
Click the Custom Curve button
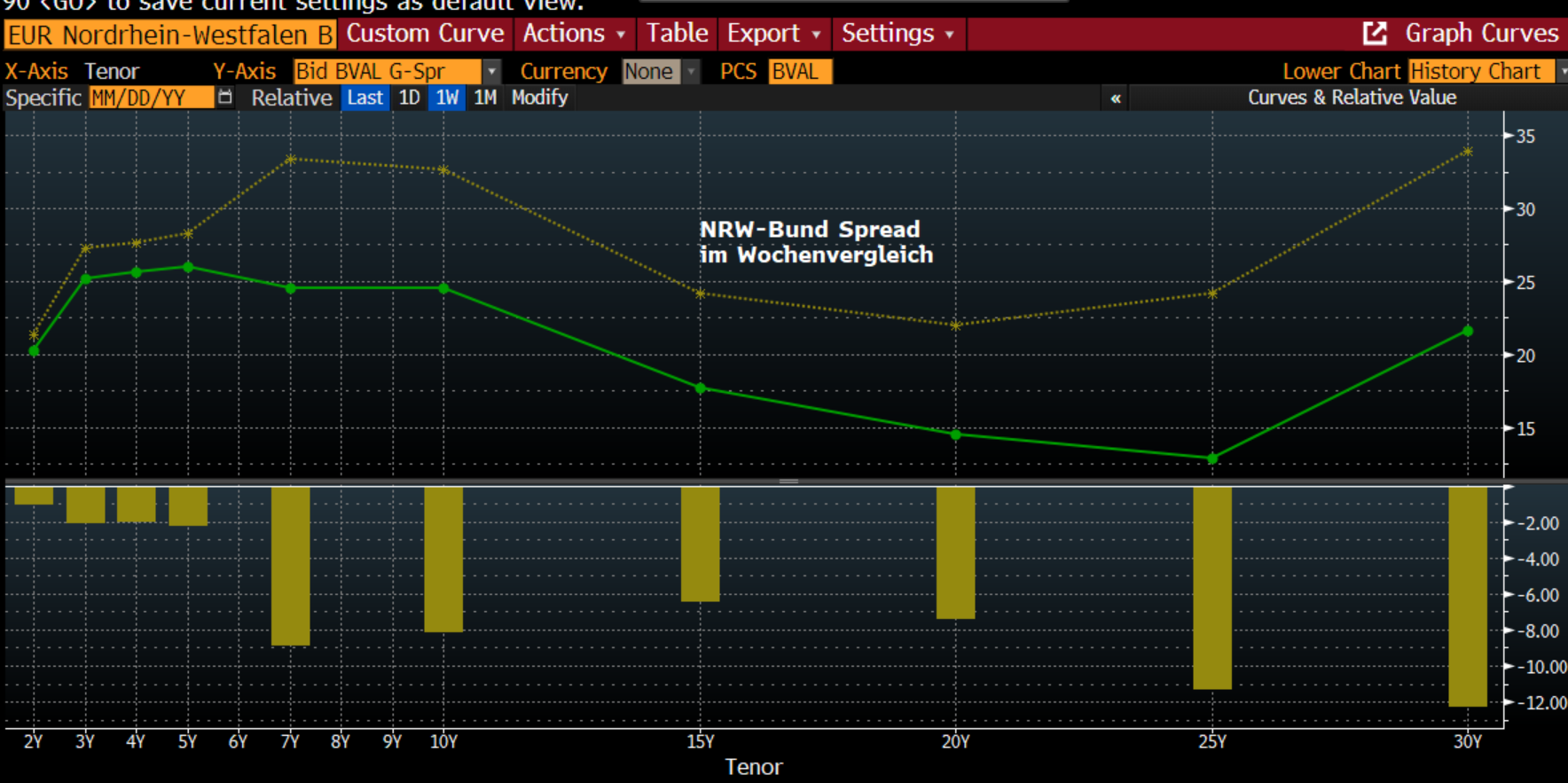(425, 34)
